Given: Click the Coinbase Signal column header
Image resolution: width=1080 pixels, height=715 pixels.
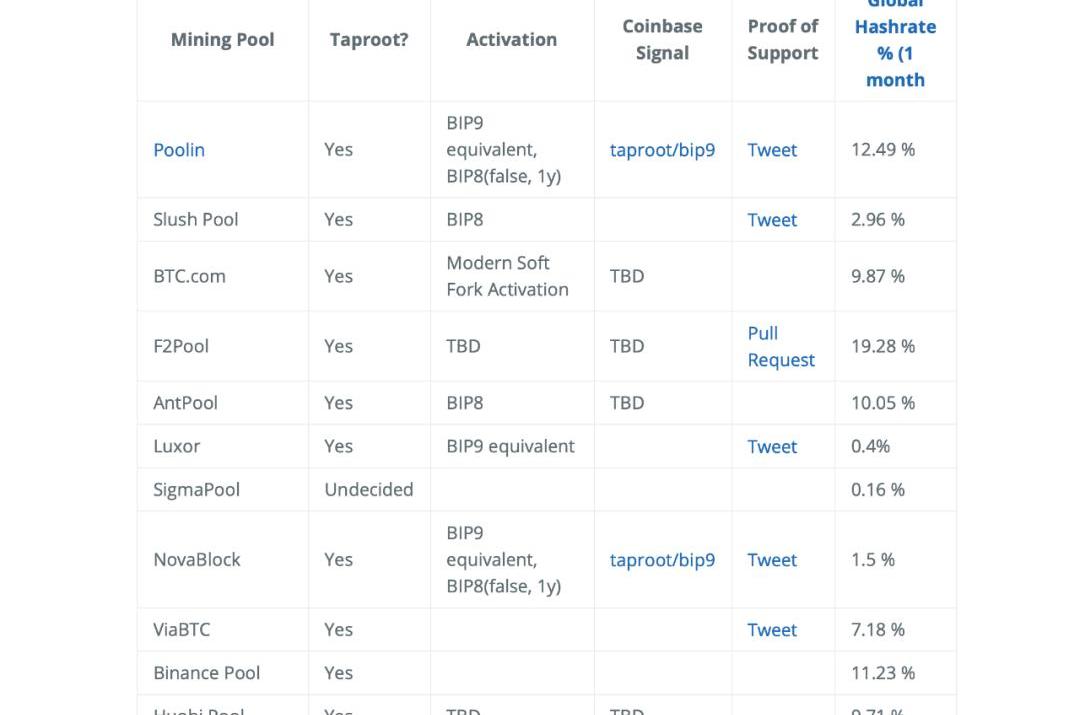Looking at the screenshot, I should point(662,40).
